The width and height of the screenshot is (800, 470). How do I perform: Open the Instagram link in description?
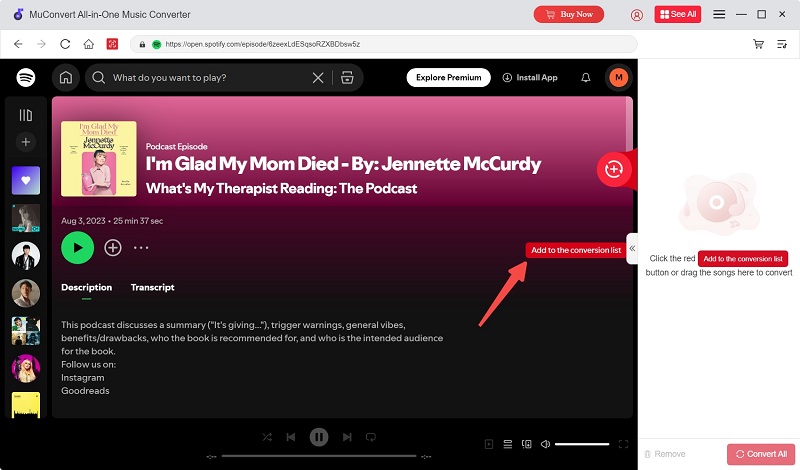click(x=83, y=378)
